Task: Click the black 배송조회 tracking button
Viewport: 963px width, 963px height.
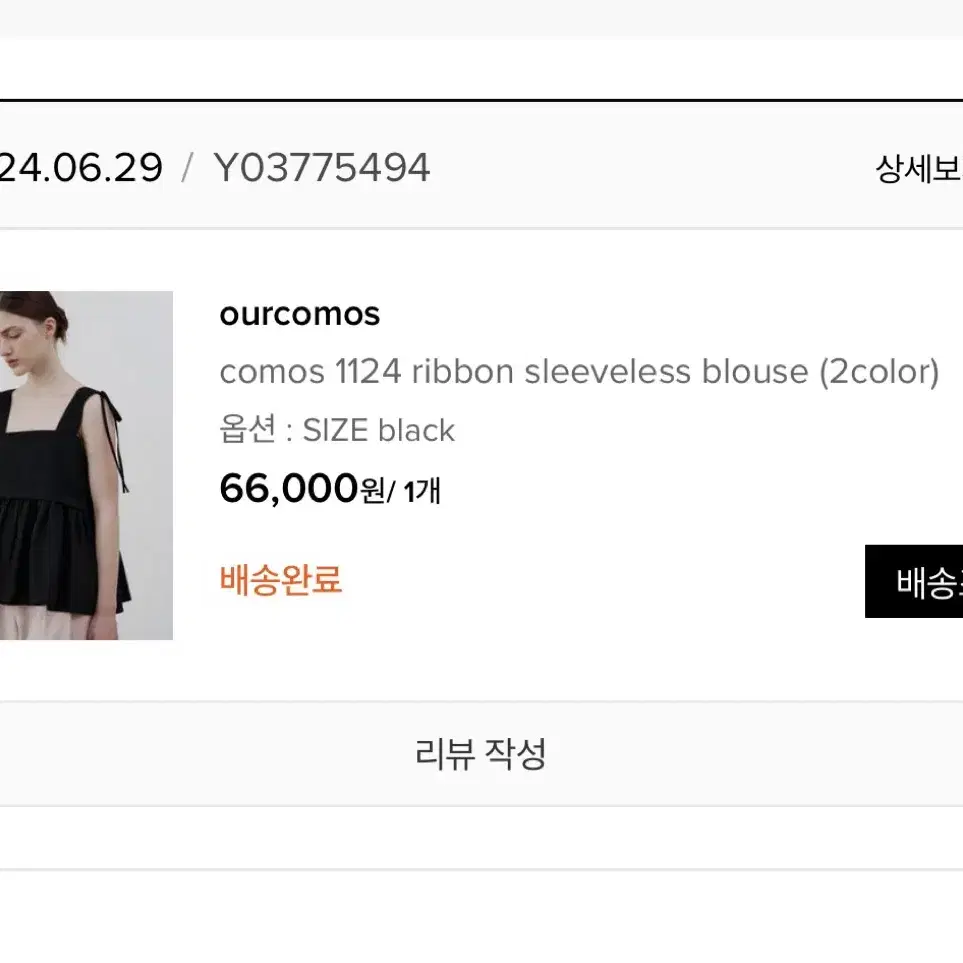Action: [x=914, y=581]
